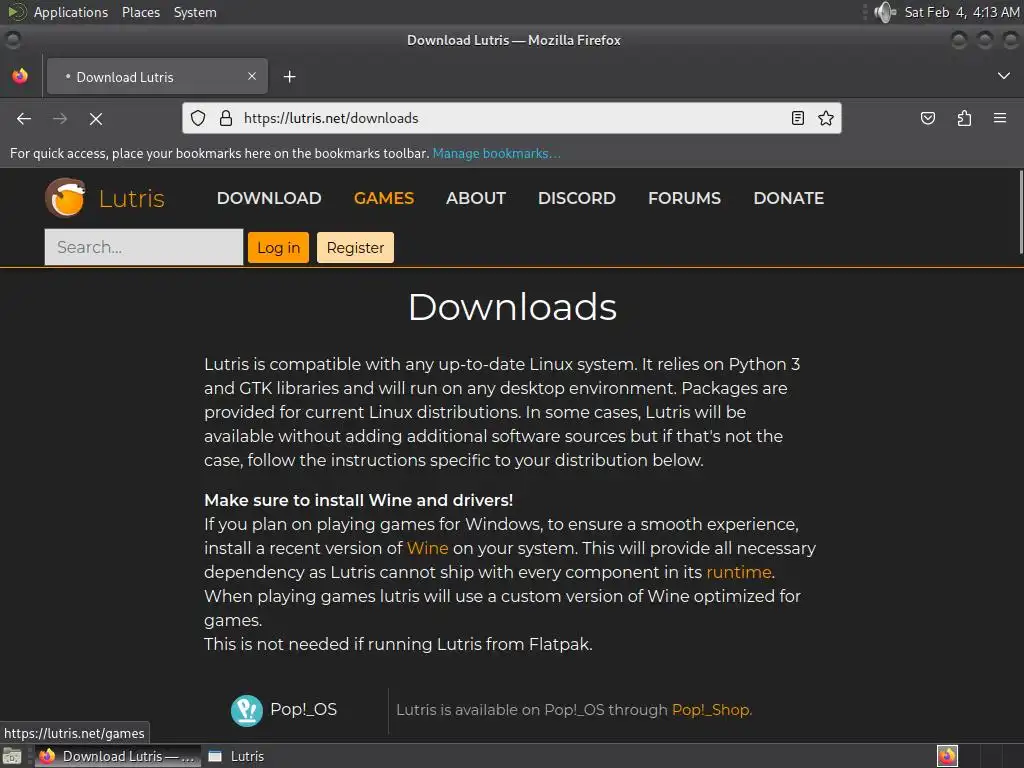The image size is (1024, 768).
Task: Bookmark this page with the star icon
Action: click(826, 118)
